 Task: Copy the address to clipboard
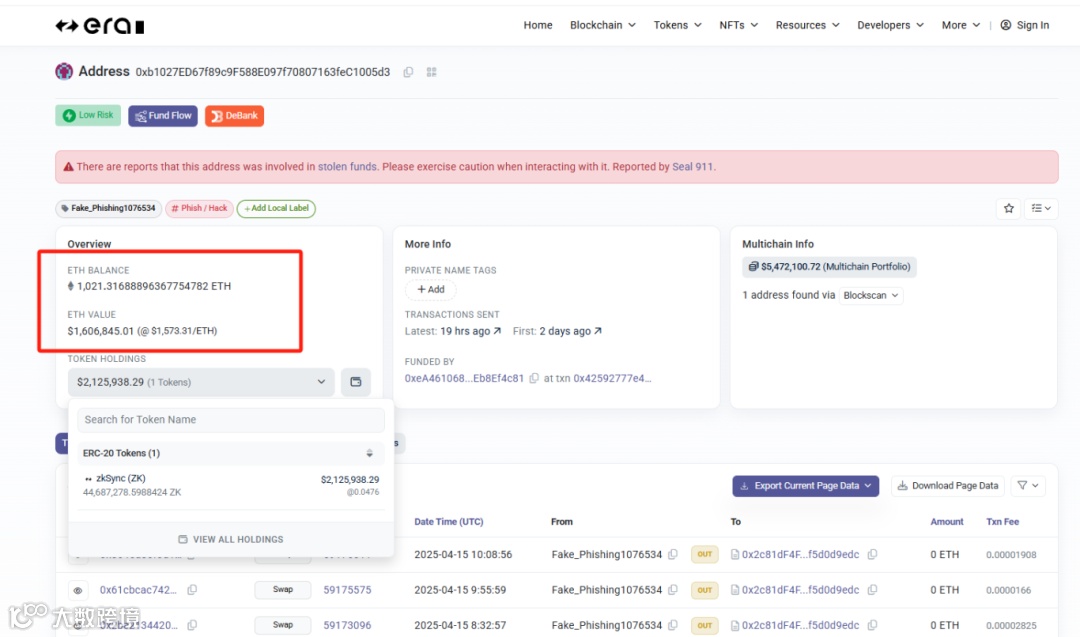[x=408, y=72]
